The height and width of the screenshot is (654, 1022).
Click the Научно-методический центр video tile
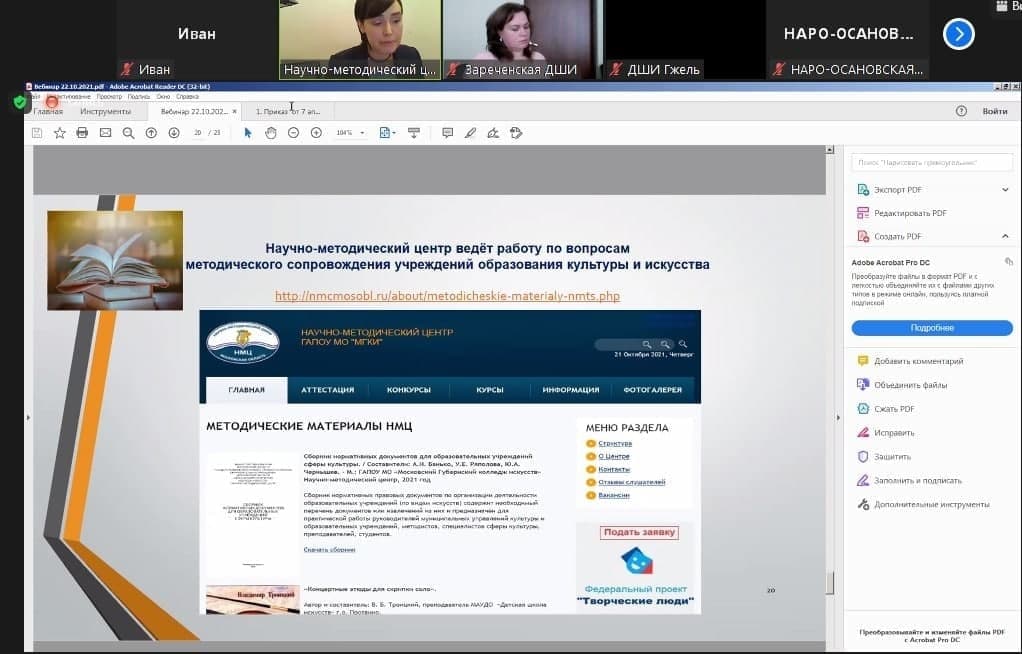360,40
